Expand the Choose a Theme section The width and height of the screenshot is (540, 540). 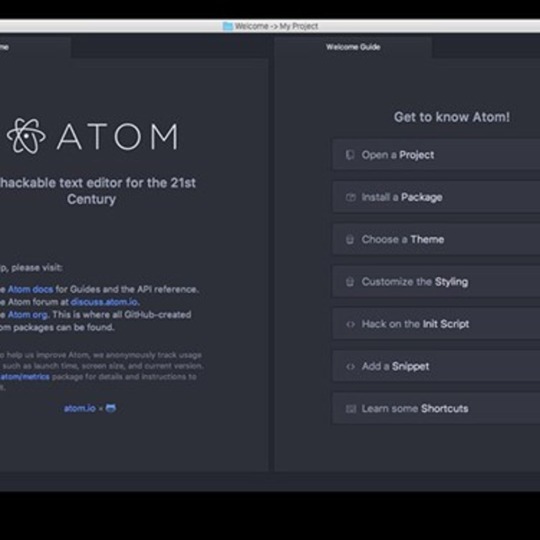pyautogui.click(x=436, y=239)
